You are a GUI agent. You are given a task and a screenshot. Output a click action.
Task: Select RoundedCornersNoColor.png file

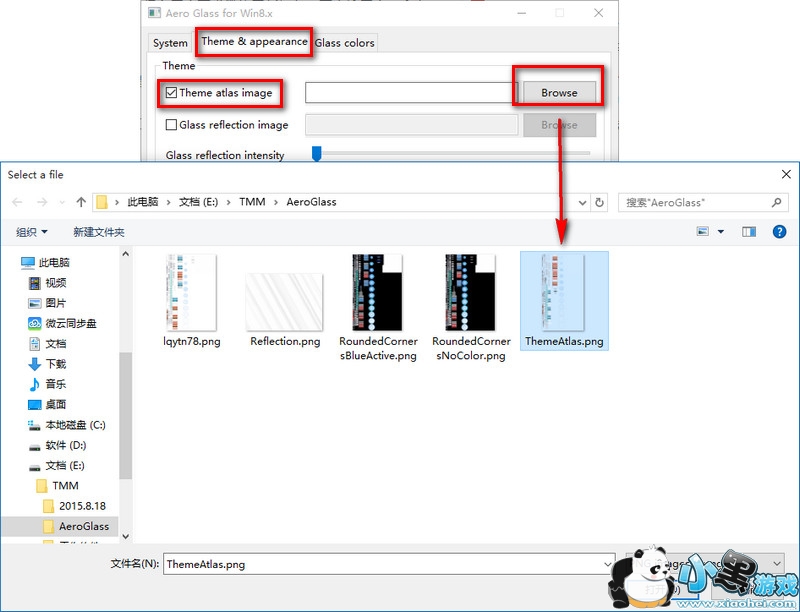coord(471,308)
